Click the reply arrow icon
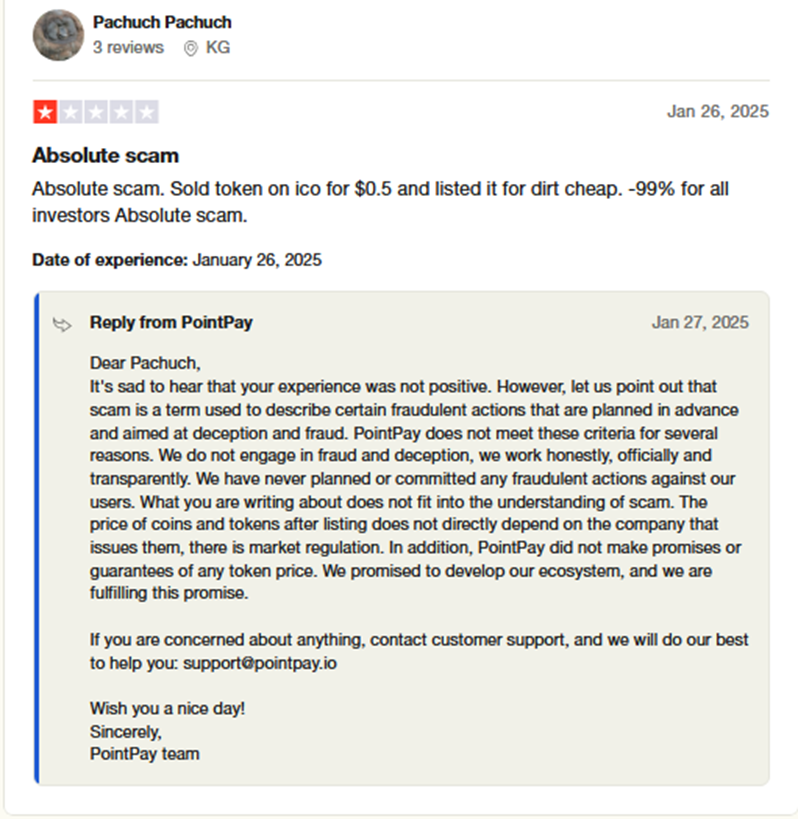 click(62, 323)
